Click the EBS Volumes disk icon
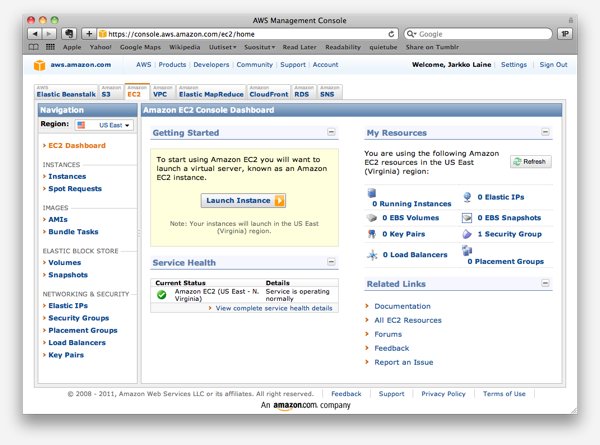The height and width of the screenshot is (445, 600). click(x=372, y=217)
